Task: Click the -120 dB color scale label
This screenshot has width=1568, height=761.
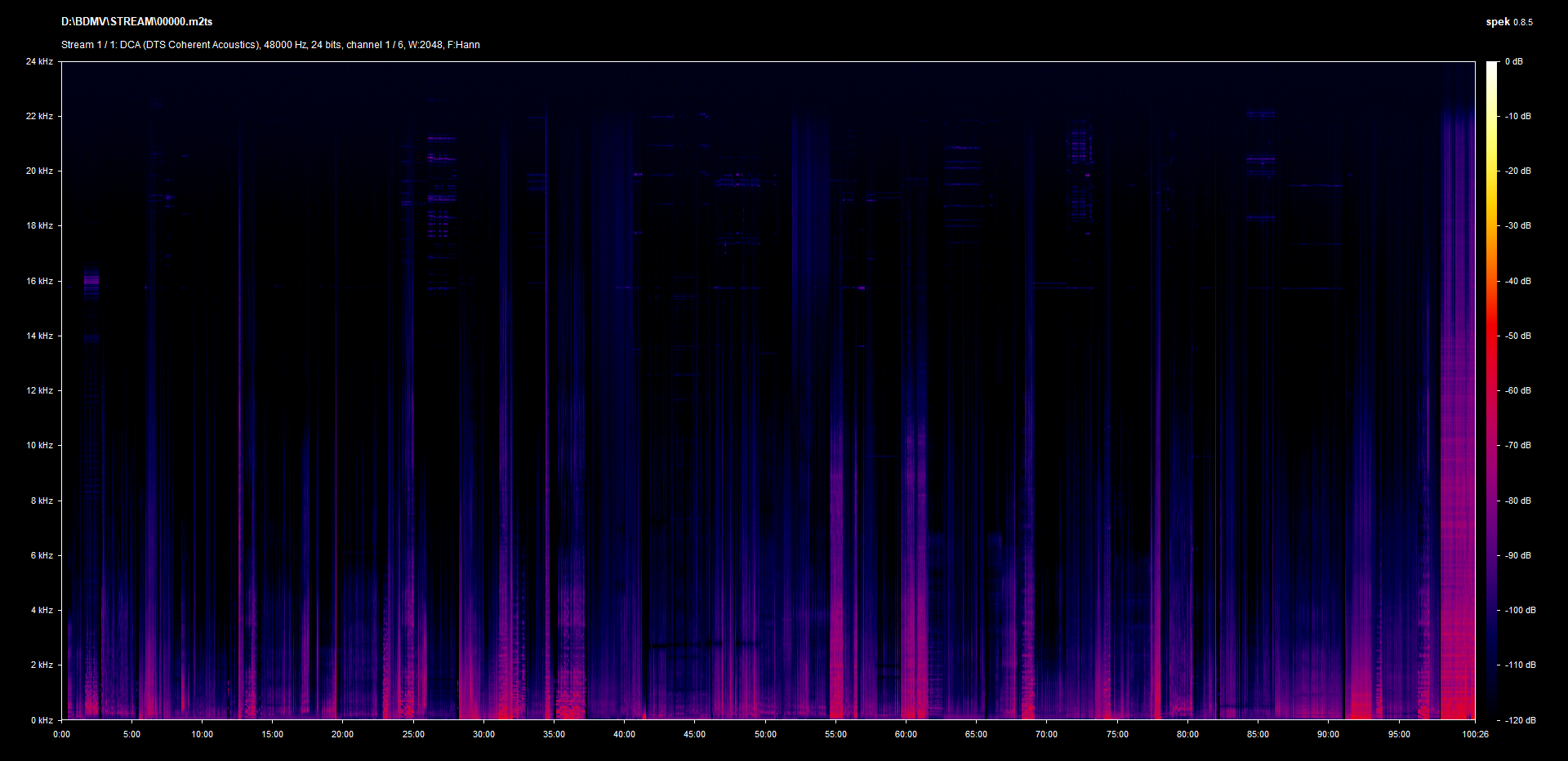Action: pos(1520,720)
